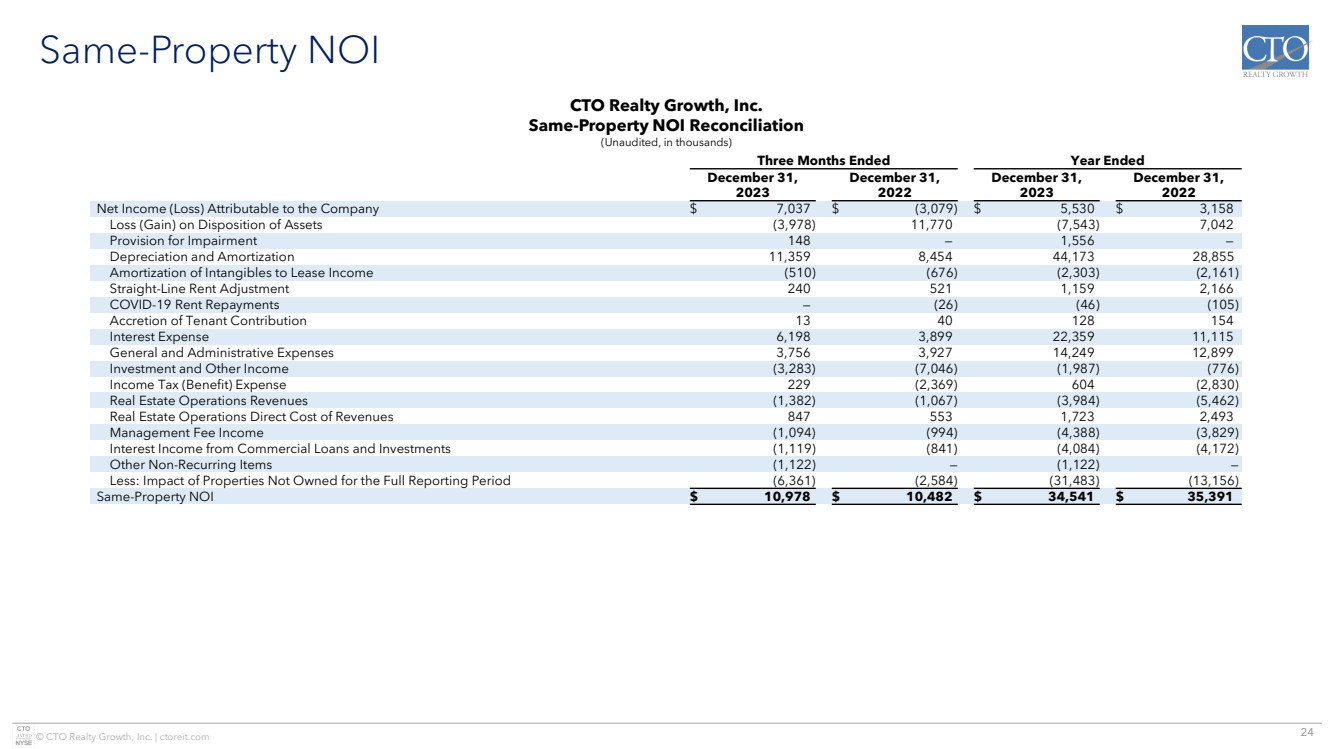1333x749 pixels.
Task: Select the bold Same-Property NOI total label
Action: [x=154, y=497]
